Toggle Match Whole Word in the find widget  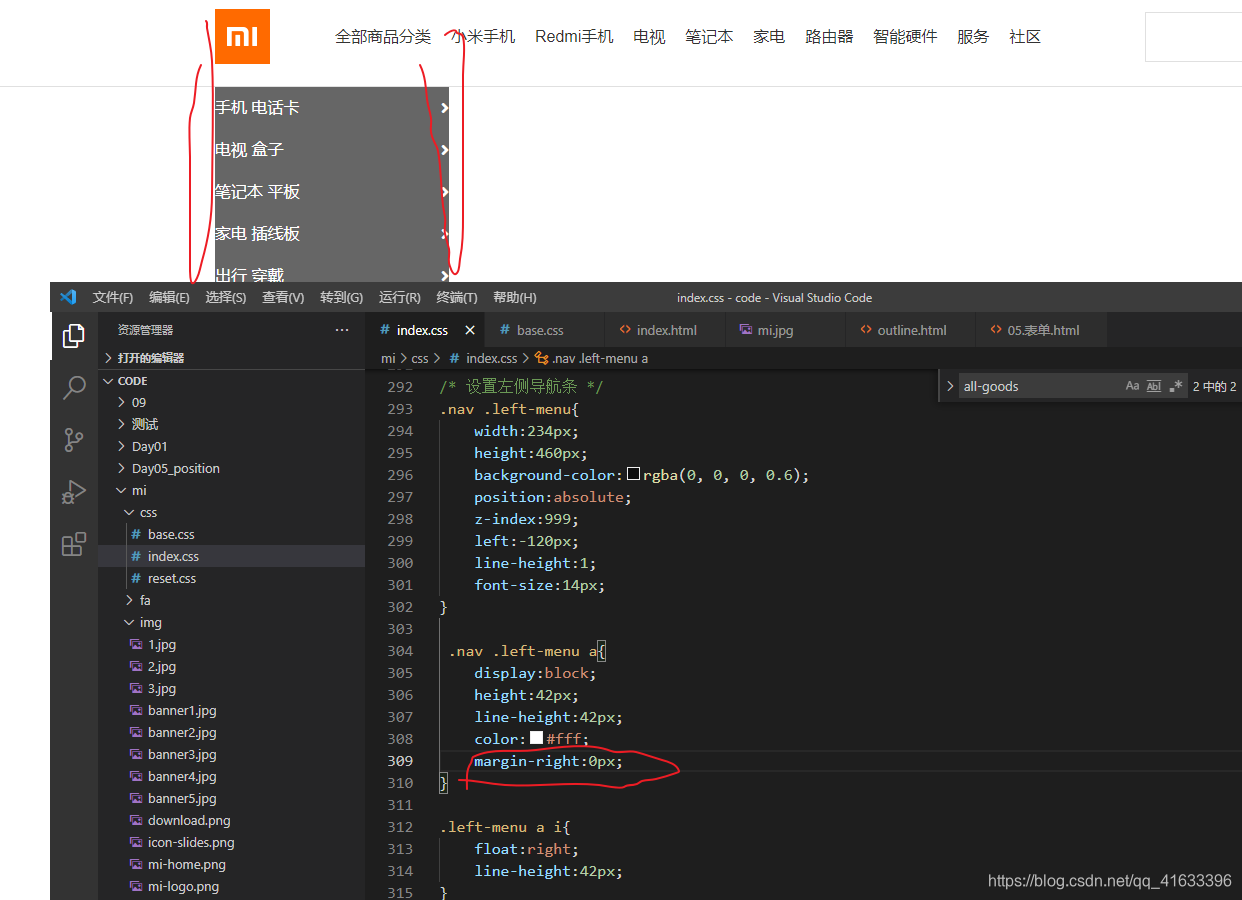[1154, 386]
